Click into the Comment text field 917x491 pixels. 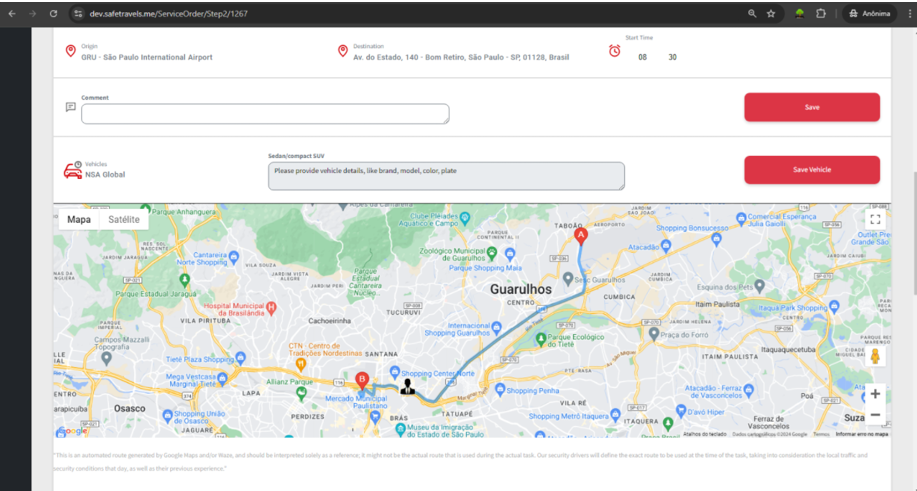pyautogui.click(x=265, y=114)
